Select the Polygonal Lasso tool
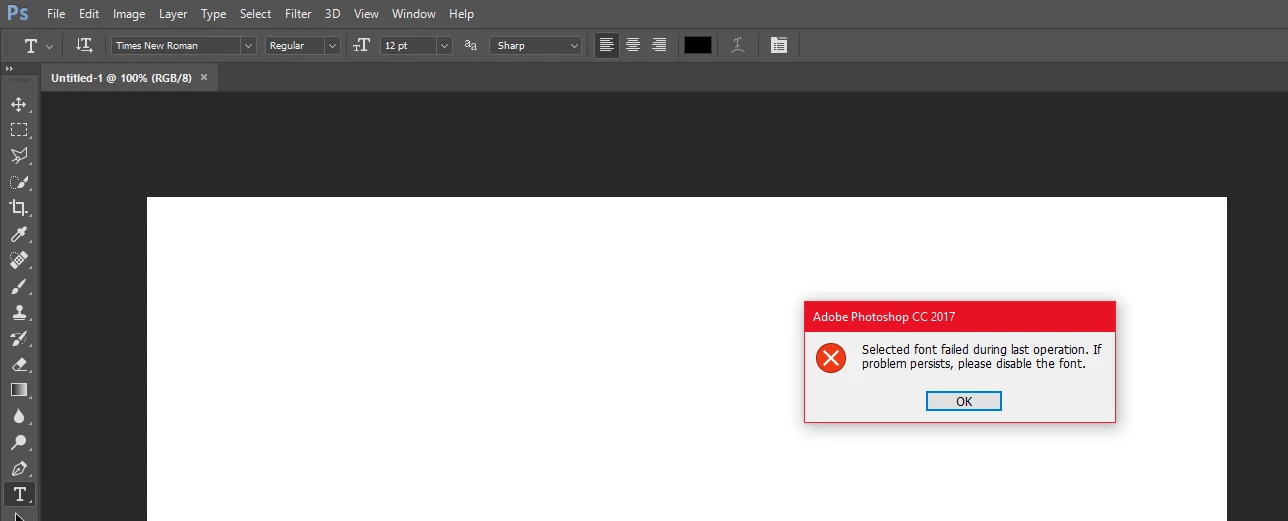Viewport: 1288px width, 521px height. point(18,156)
